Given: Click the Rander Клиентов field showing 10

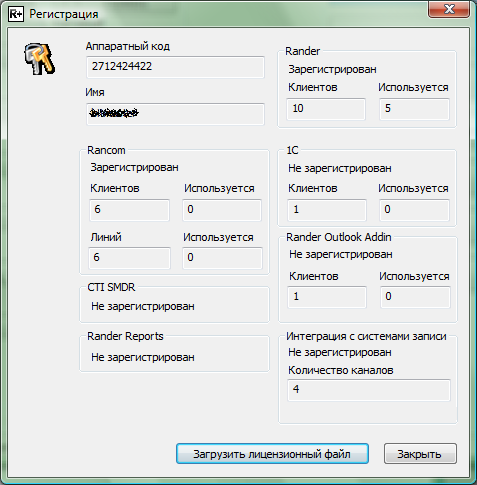Looking at the screenshot, I should coord(326,109).
